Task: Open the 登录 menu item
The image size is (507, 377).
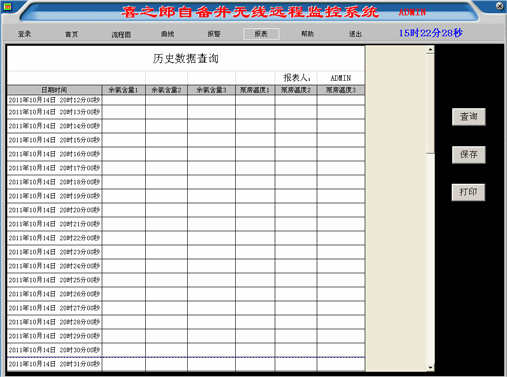Action: [24, 34]
